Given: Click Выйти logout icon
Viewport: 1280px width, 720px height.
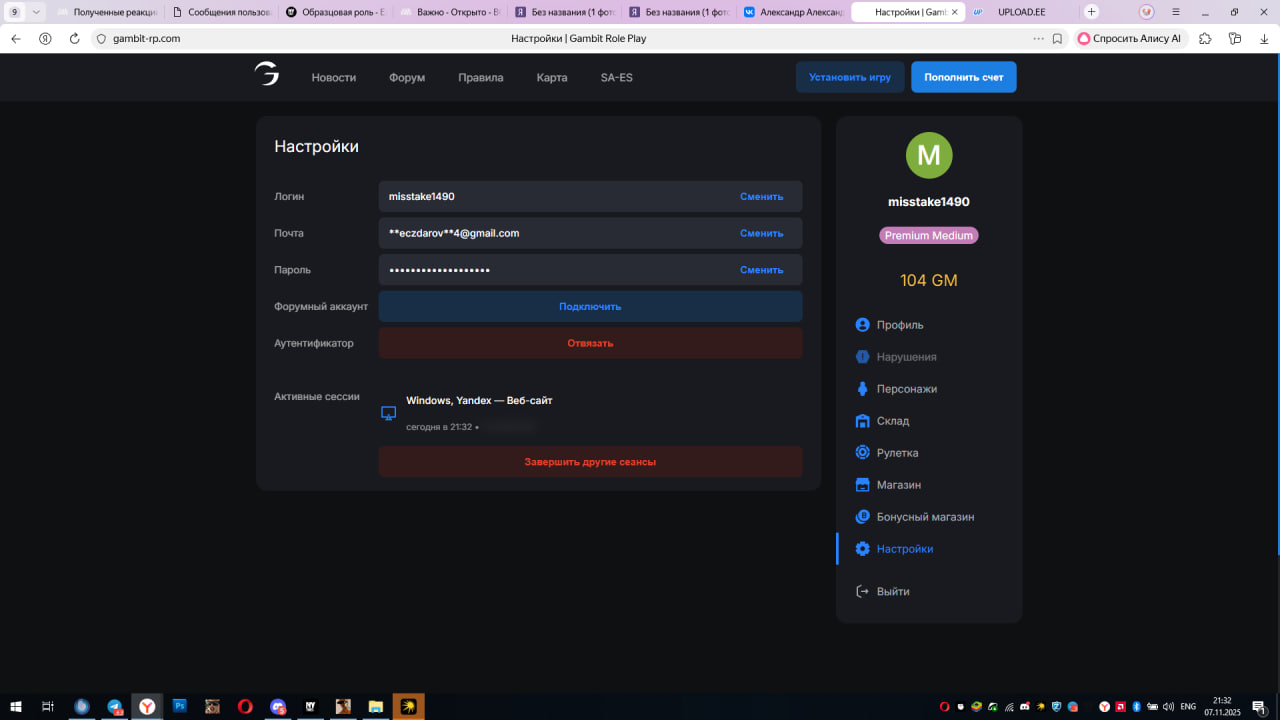Looking at the screenshot, I should click(x=863, y=591).
